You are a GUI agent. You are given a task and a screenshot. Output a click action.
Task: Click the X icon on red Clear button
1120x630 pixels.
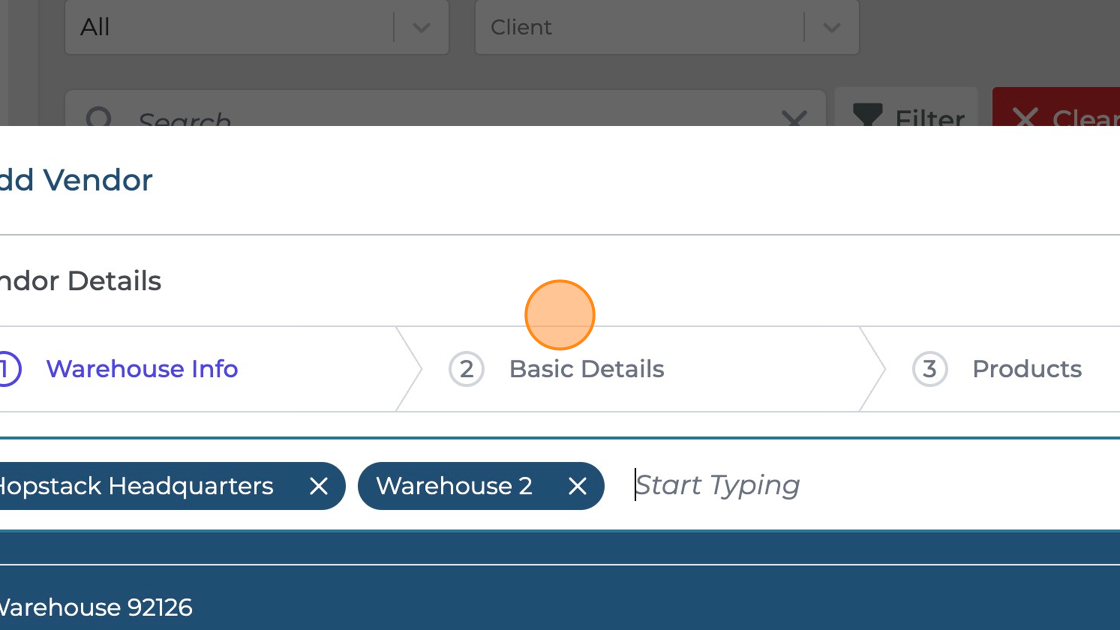click(1025, 118)
